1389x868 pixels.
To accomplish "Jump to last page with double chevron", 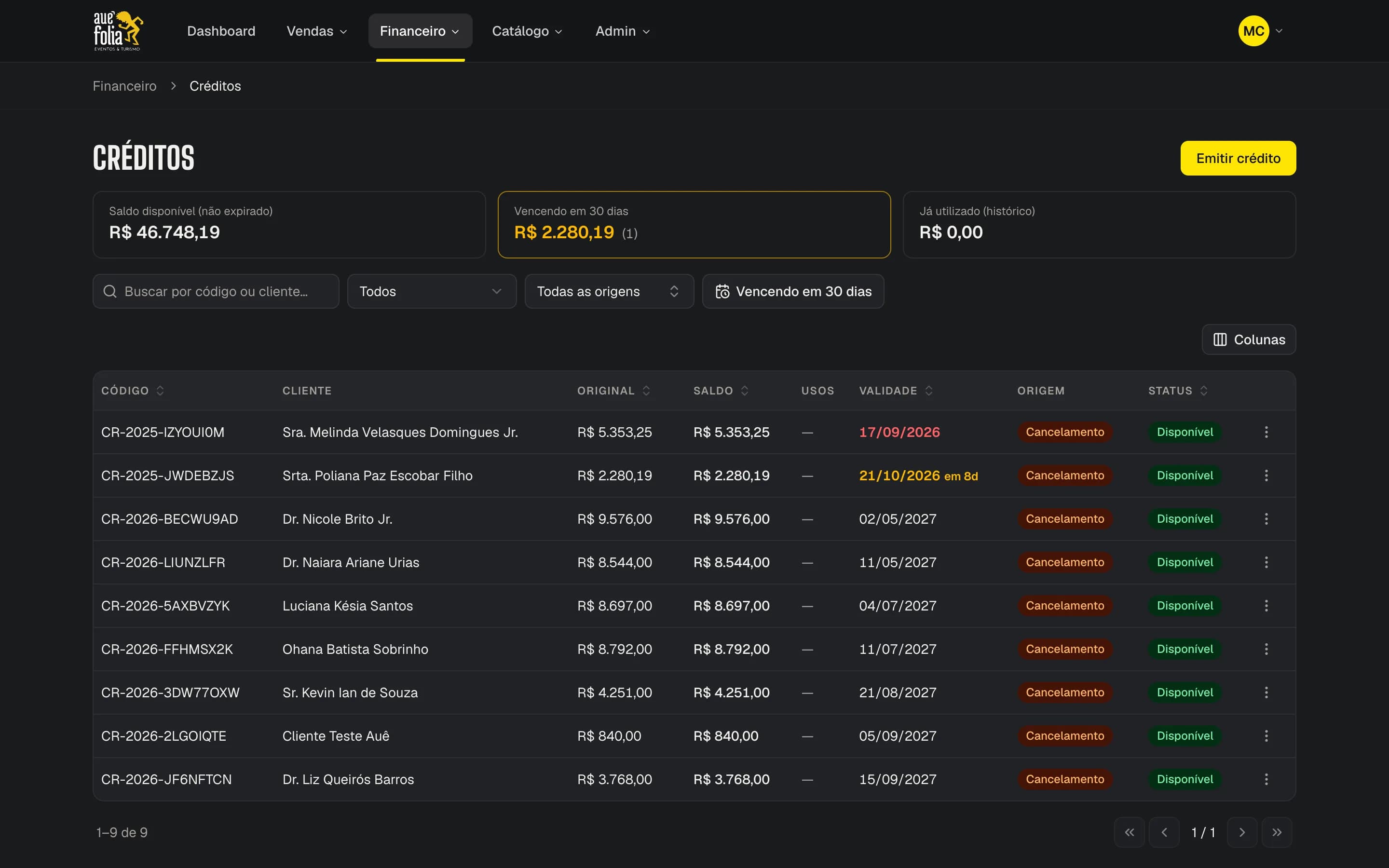I will (x=1277, y=832).
